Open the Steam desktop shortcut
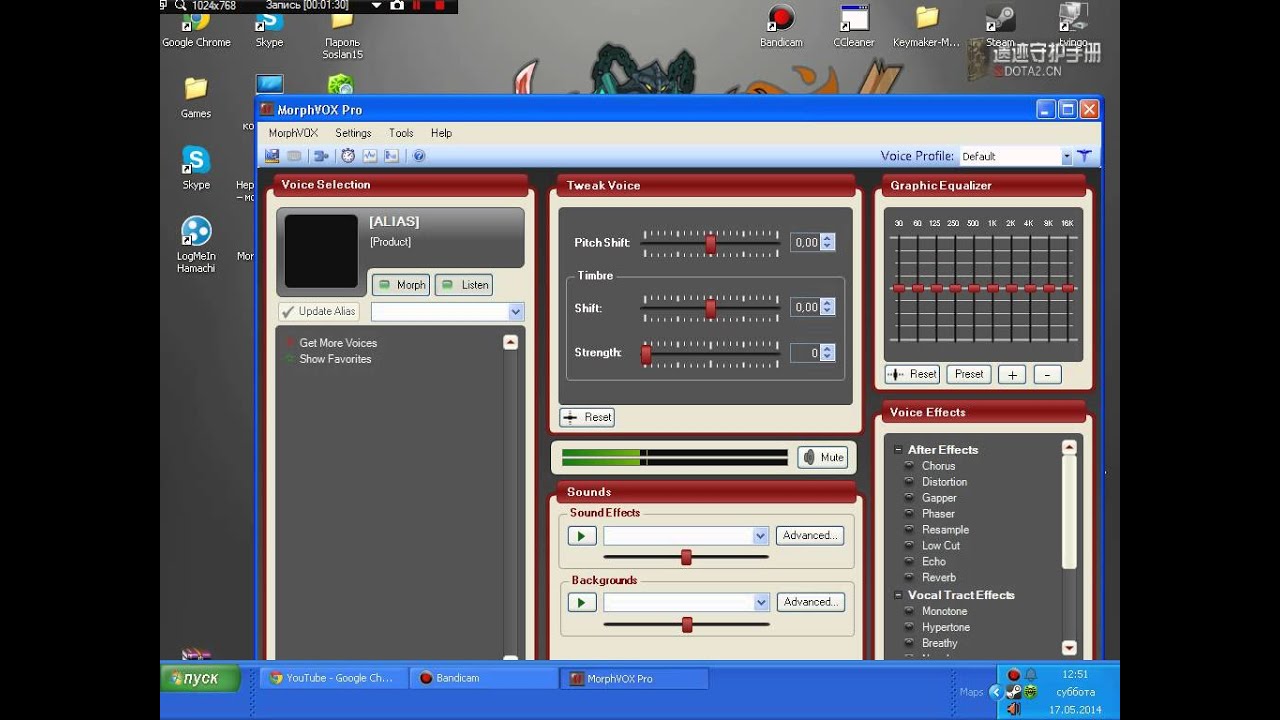Viewport: 1280px width, 720px height. pyautogui.click(x=1000, y=28)
